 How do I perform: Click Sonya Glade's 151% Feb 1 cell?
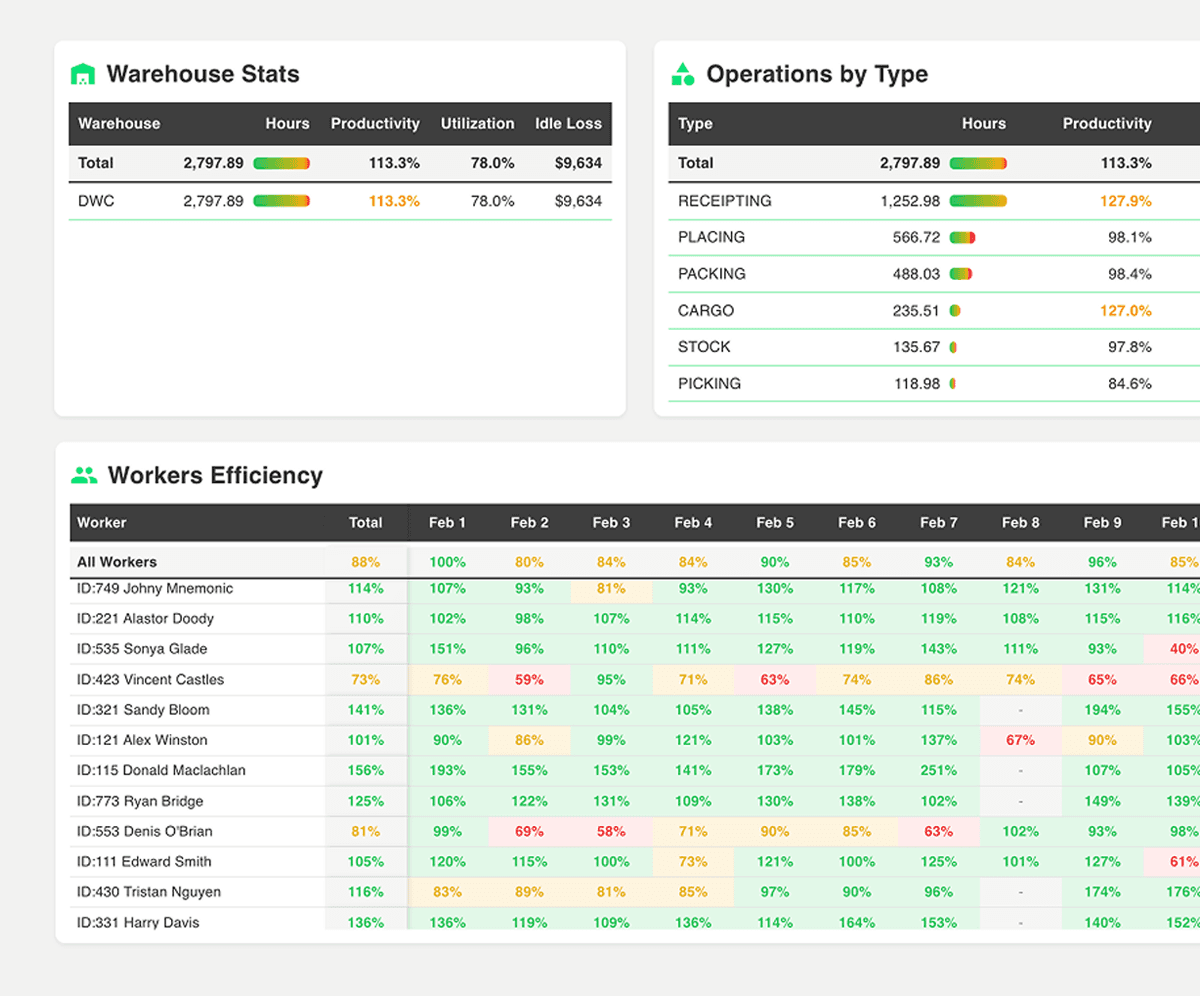click(x=447, y=649)
